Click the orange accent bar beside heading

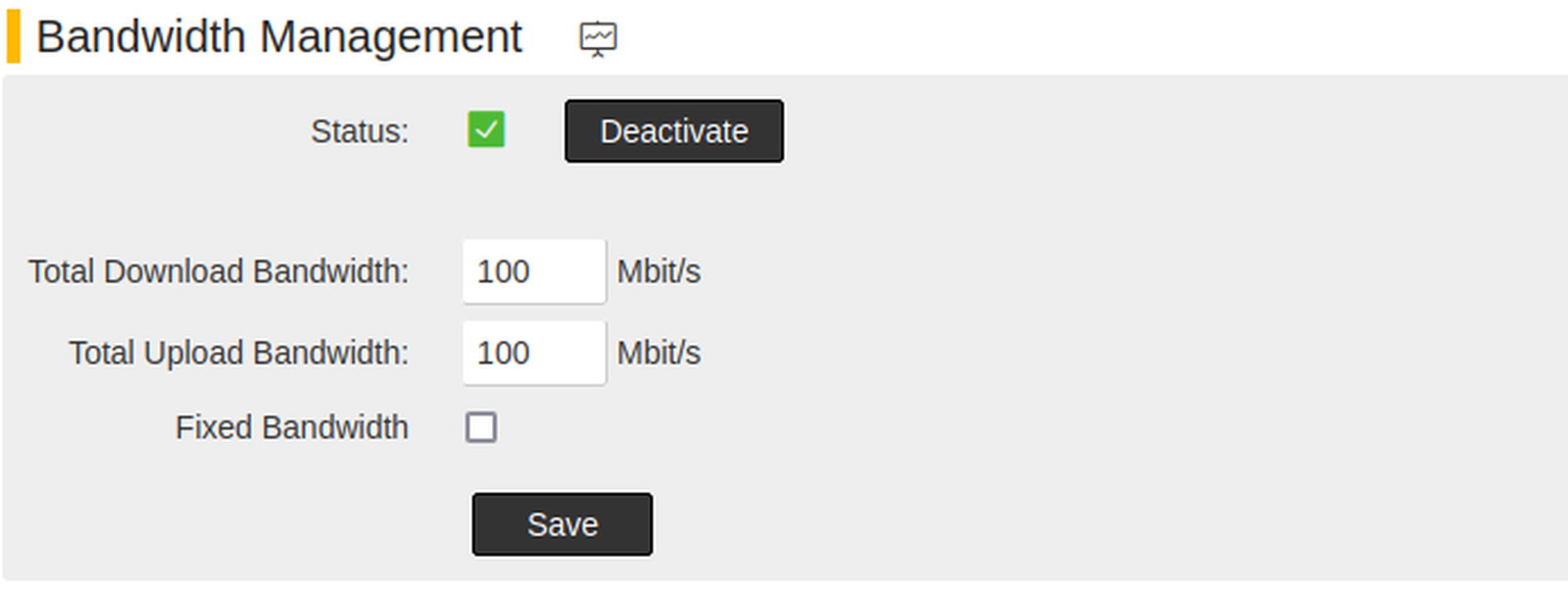point(14,37)
